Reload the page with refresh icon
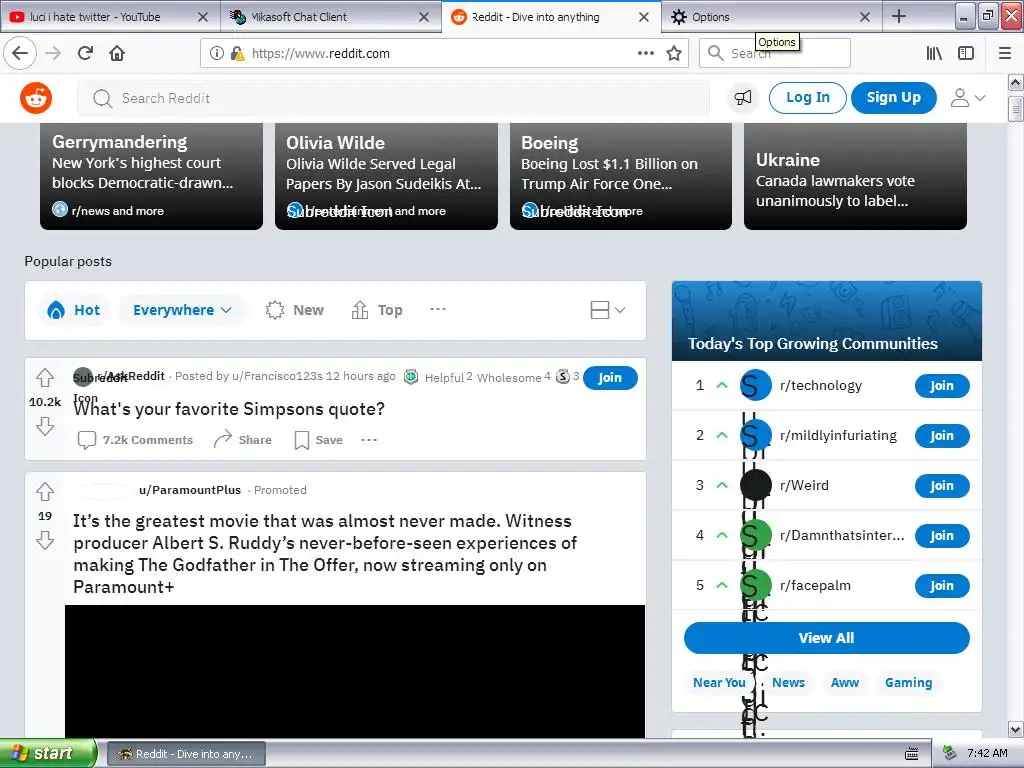The image size is (1024, 768). tap(85, 53)
